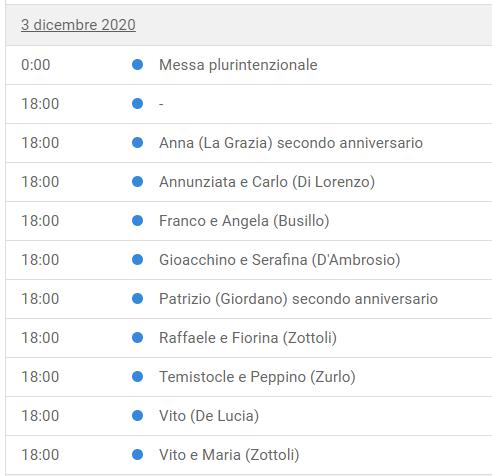Image resolution: width=492 pixels, height=476 pixels.
Task: Click blue dot beside Gioacchino e Serafina
Action: coord(137,260)
